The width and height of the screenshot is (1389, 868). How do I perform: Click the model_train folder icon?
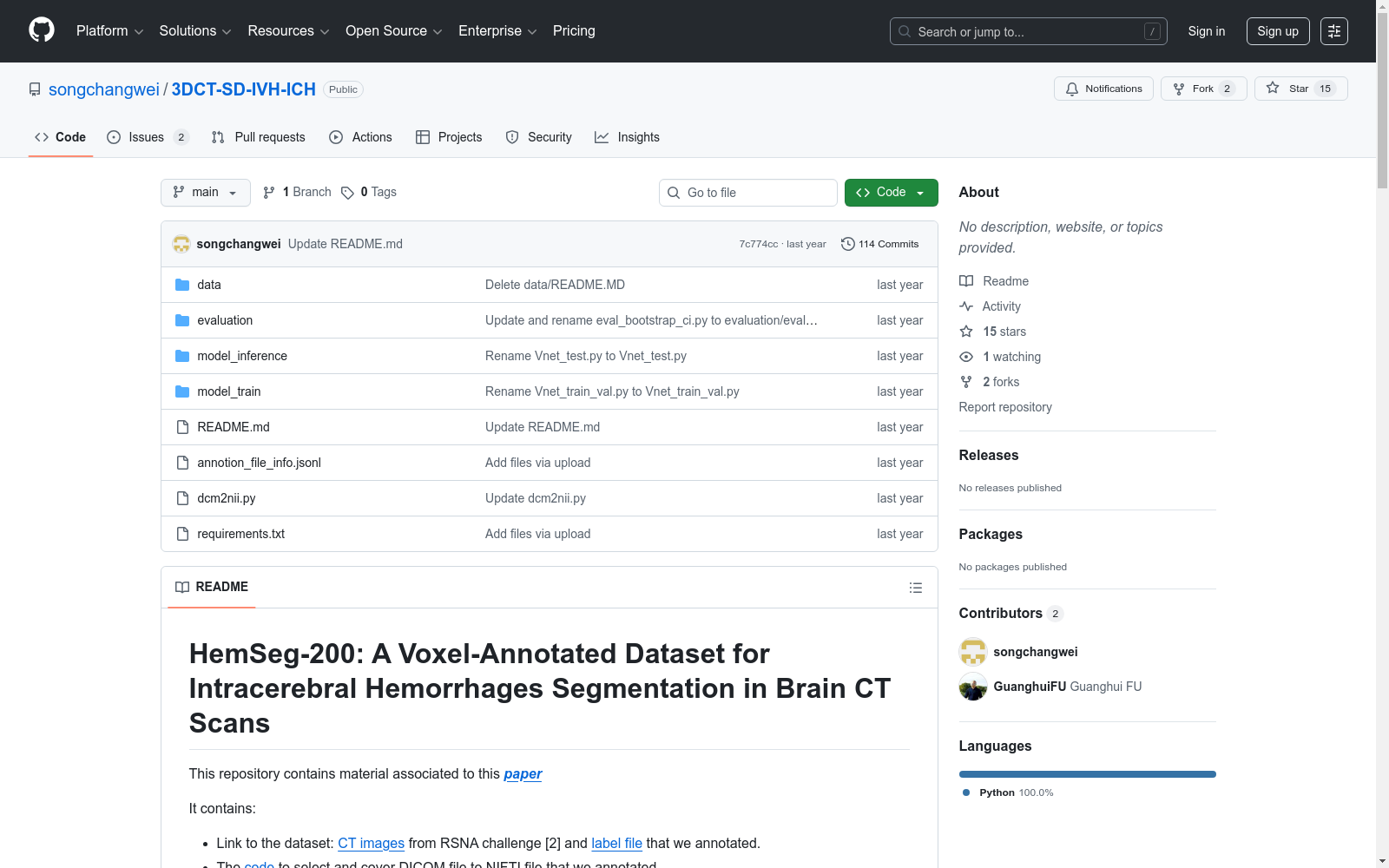[182, 391]
